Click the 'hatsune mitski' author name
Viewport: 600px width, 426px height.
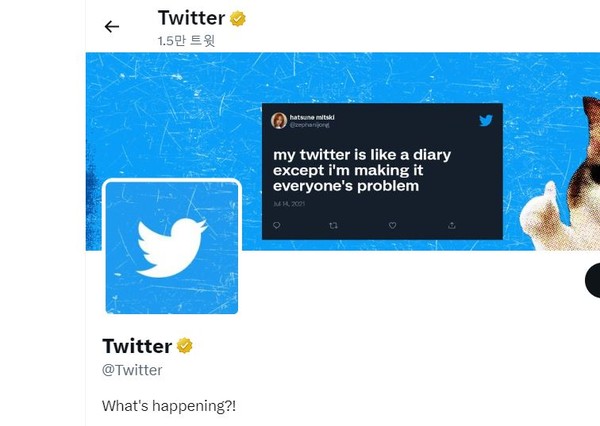(312, 117)
